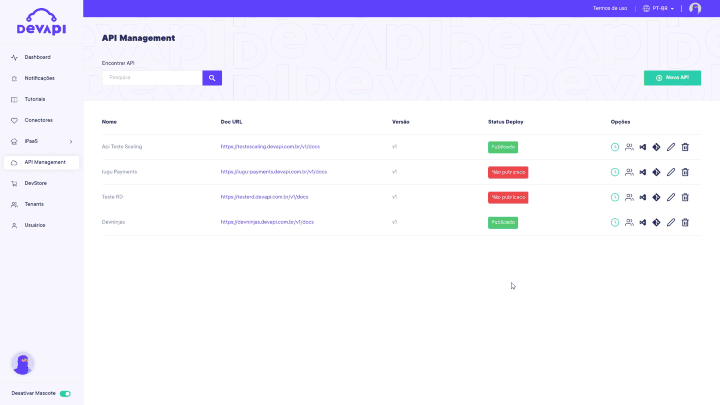Select the Devninjas name cell

[x=113, y=222]
